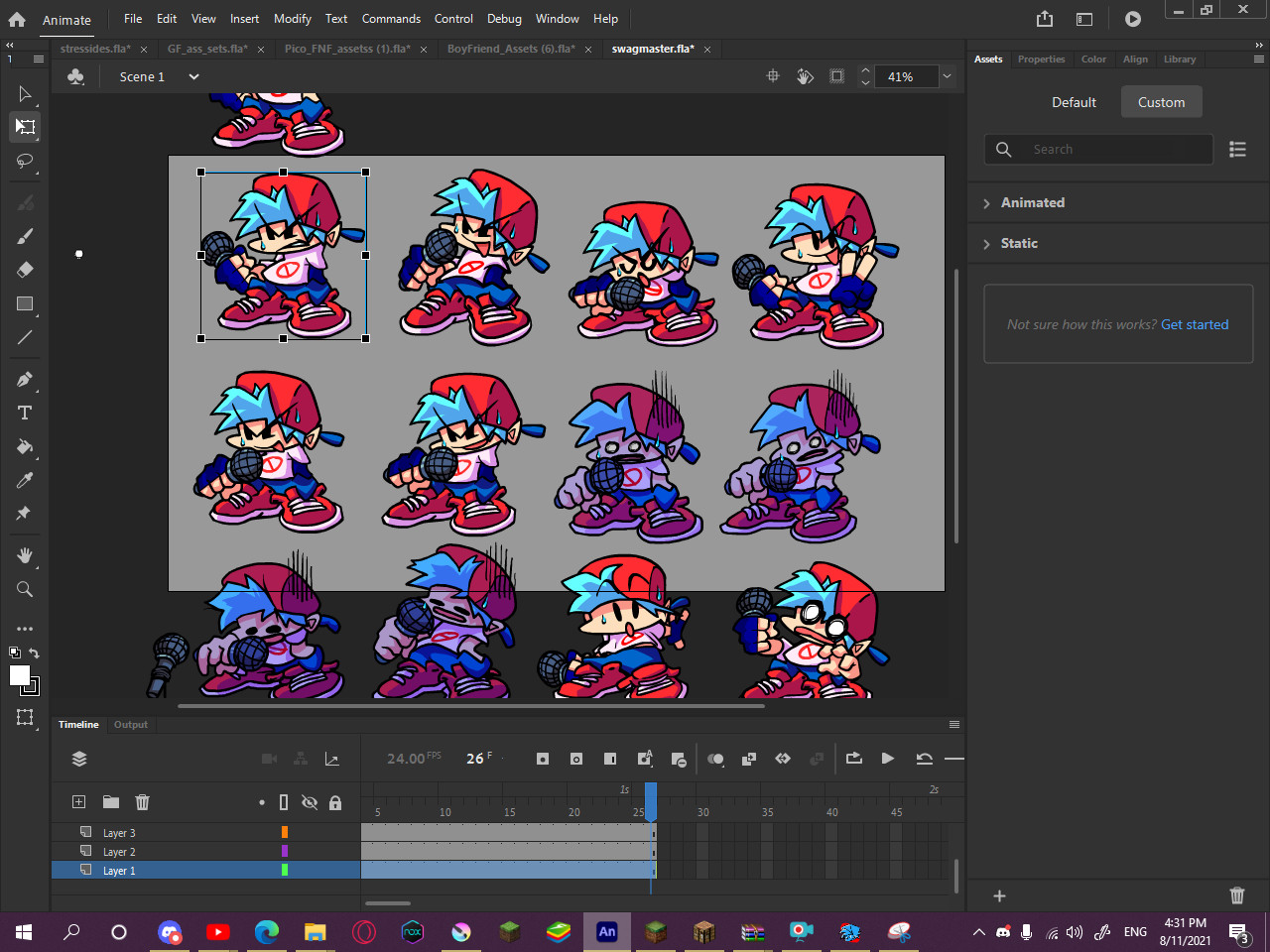Open the Modify menu
The width and height of the screenshot is (1270, 952).
[x=292, y=19]
